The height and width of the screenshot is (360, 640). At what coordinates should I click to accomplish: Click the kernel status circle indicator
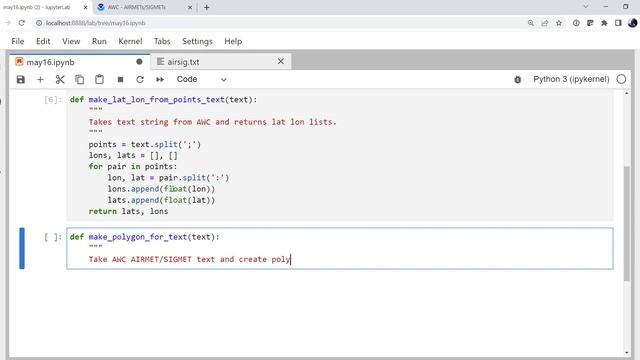point(621,79)
